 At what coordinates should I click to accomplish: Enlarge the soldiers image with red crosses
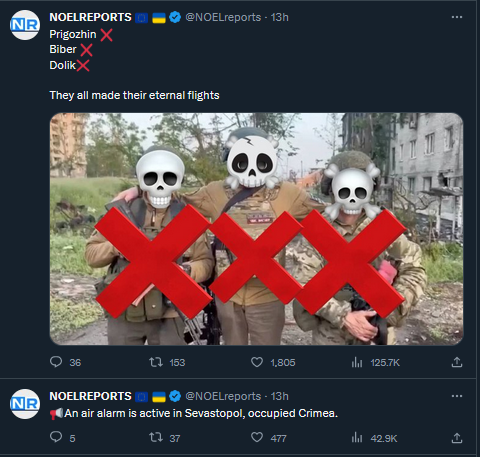pyautogui.click(x=256, y=229)
